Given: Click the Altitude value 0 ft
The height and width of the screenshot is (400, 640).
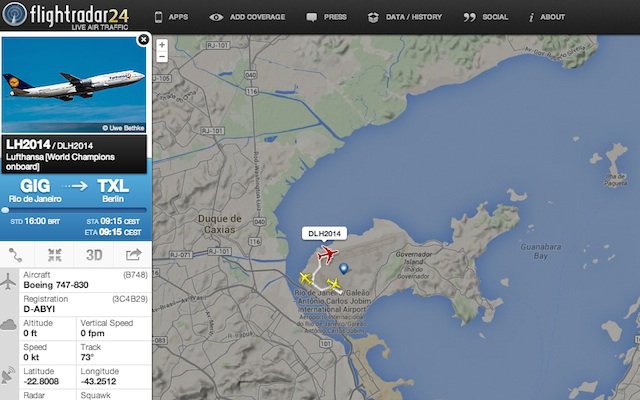Looking at the screenshot, I should pos(30,333).
